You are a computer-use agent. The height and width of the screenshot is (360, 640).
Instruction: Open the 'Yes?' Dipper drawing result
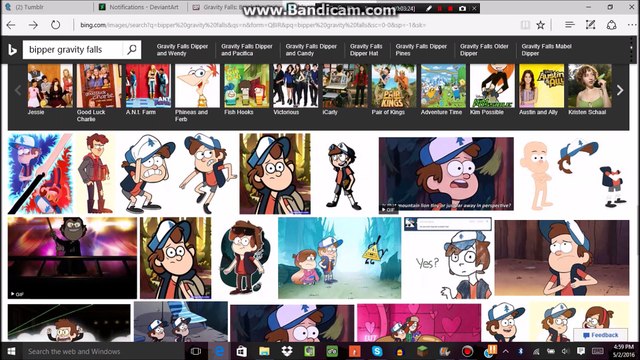[x=448, y=258]
